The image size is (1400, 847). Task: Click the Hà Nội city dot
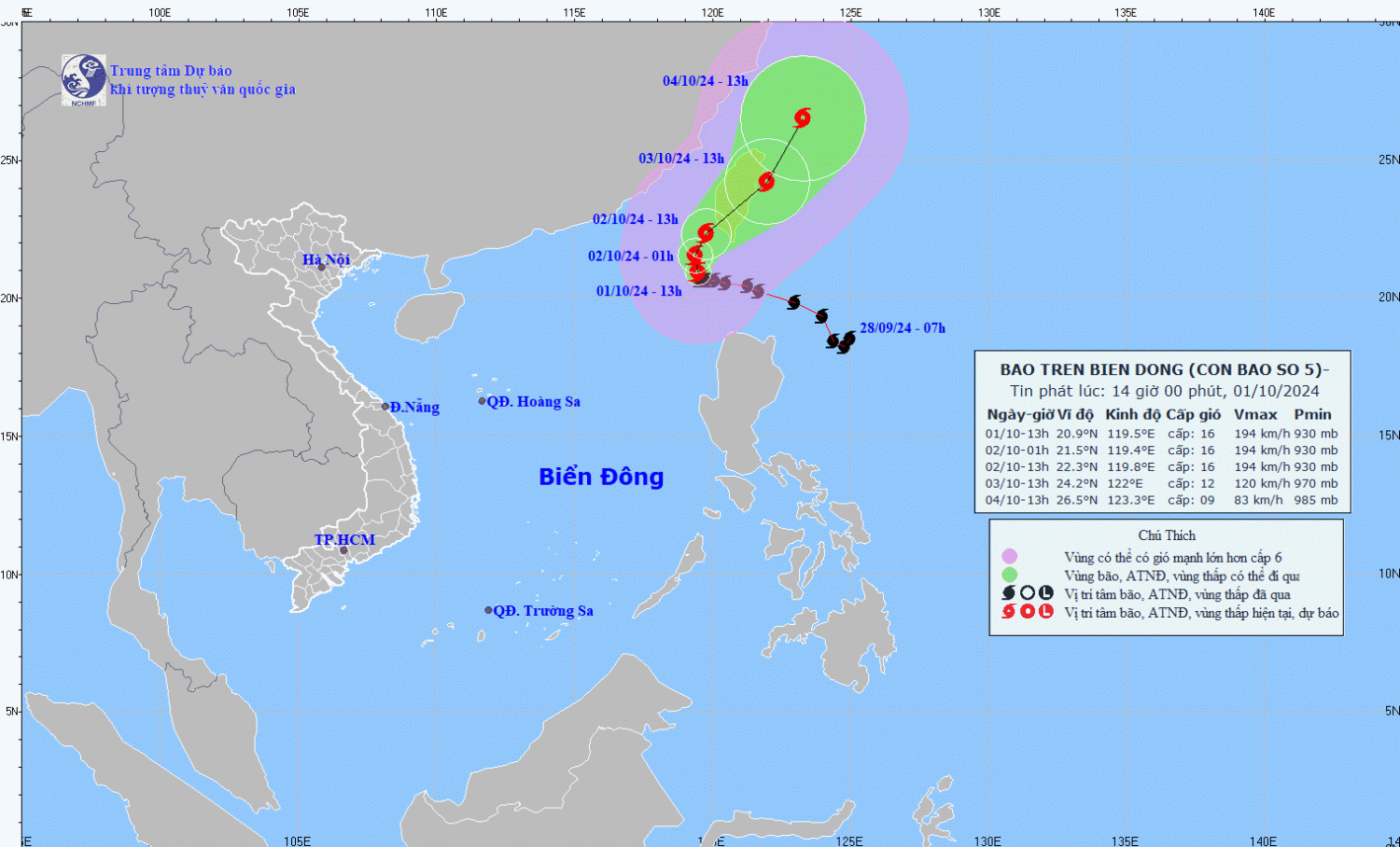click(321, 268)
